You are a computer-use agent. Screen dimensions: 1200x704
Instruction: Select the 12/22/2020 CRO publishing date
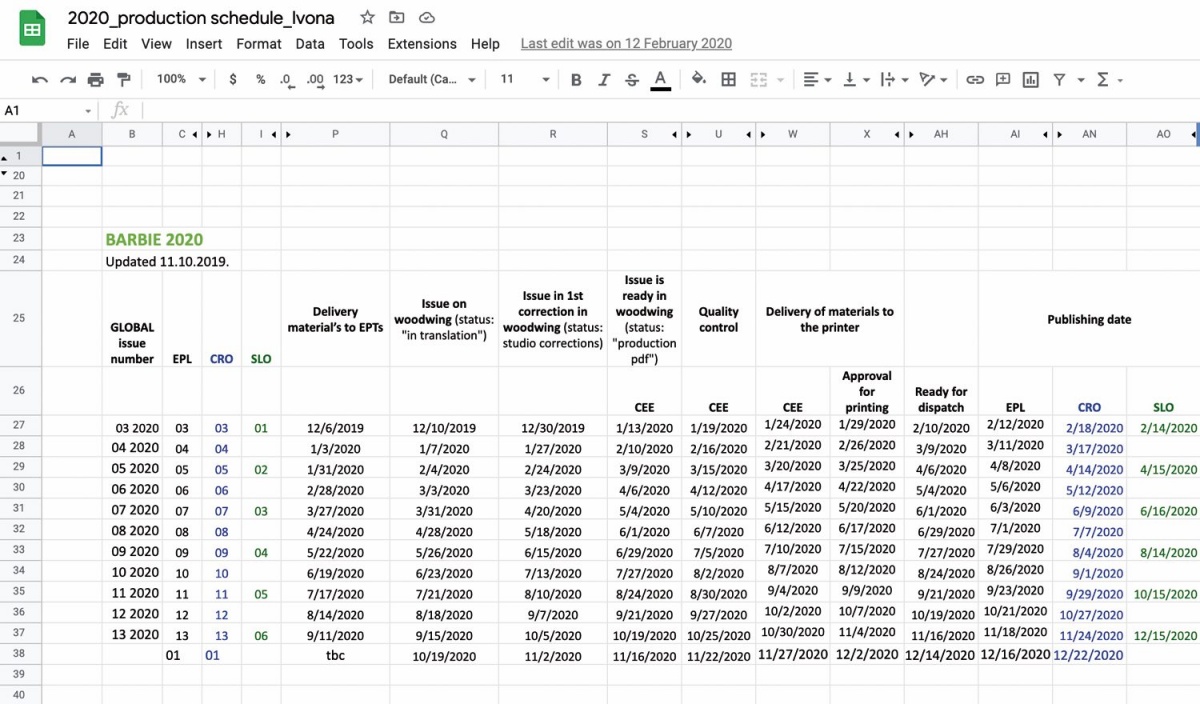point(1089,655)
